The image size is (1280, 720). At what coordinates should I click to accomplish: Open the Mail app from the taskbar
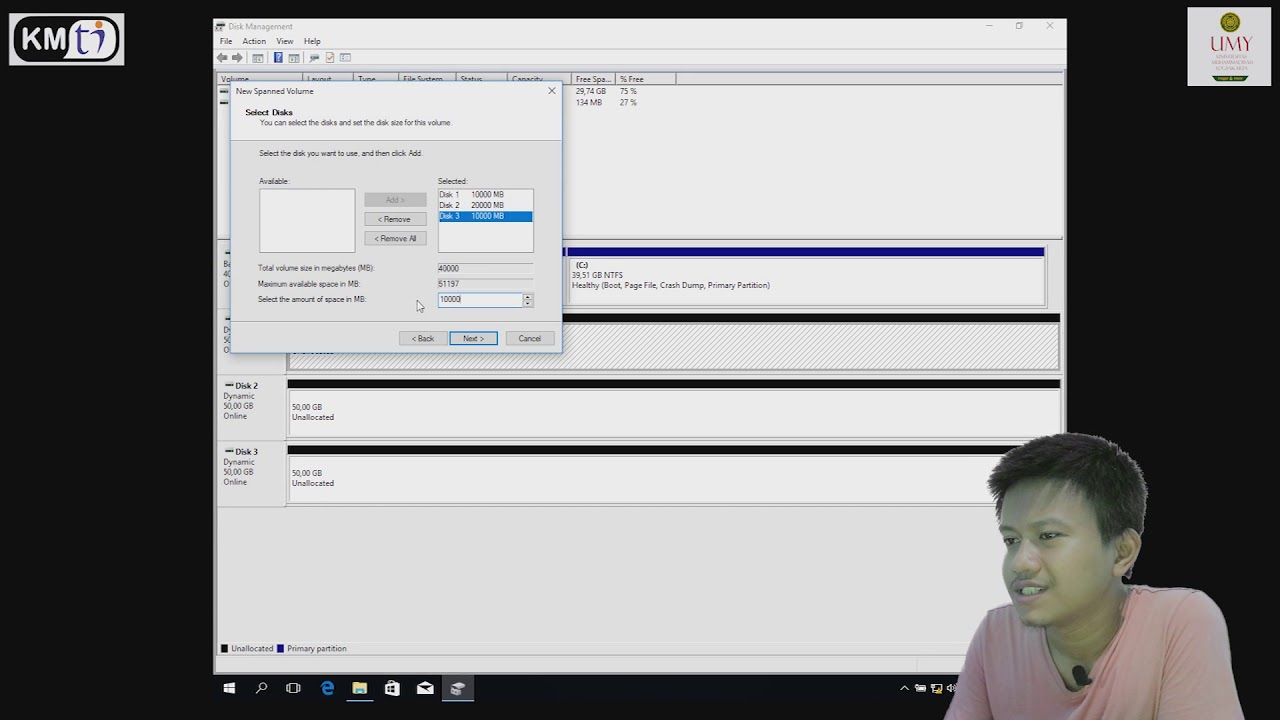click(x=425, y=688)
